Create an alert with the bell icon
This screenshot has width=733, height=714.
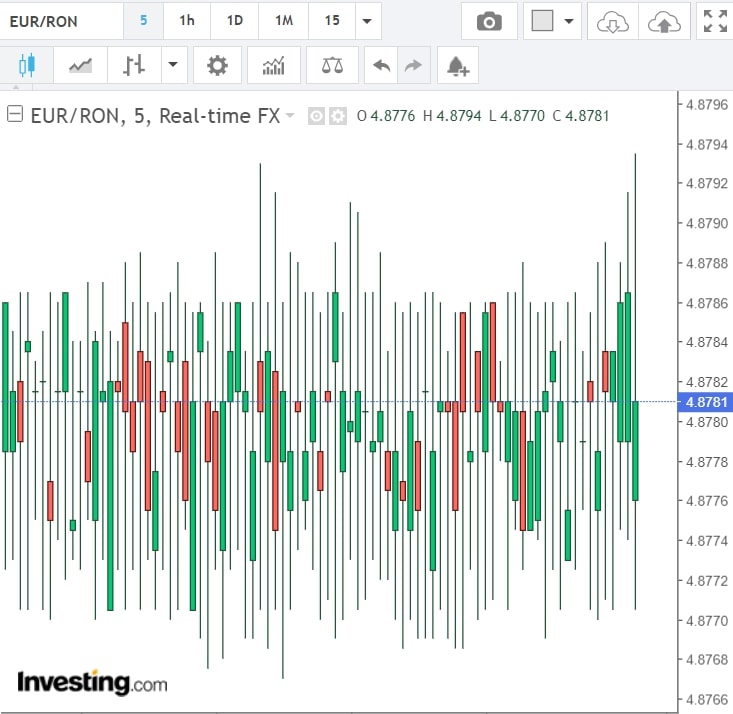pyautogui.click(x=457, y=66)
